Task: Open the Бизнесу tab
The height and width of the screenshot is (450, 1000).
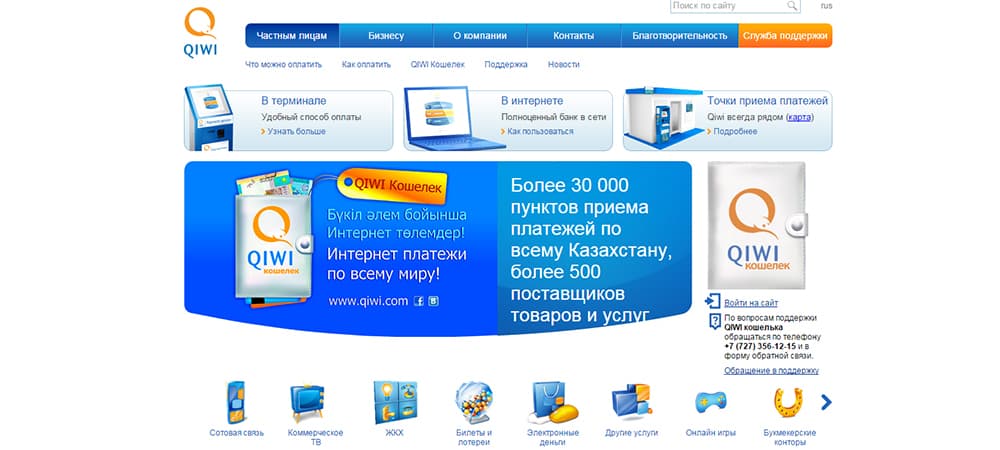Action: coord(386,36)
